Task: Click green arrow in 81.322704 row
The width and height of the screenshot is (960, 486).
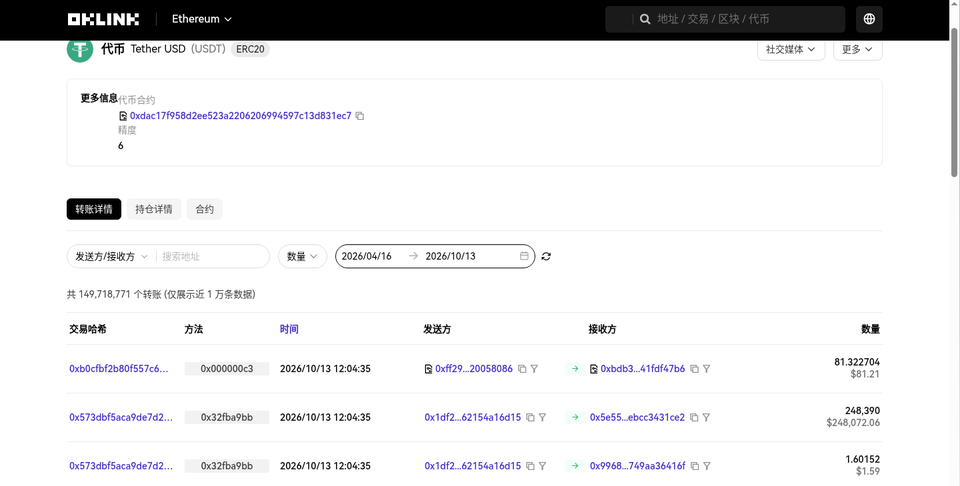Action: (x=575, y=368)
